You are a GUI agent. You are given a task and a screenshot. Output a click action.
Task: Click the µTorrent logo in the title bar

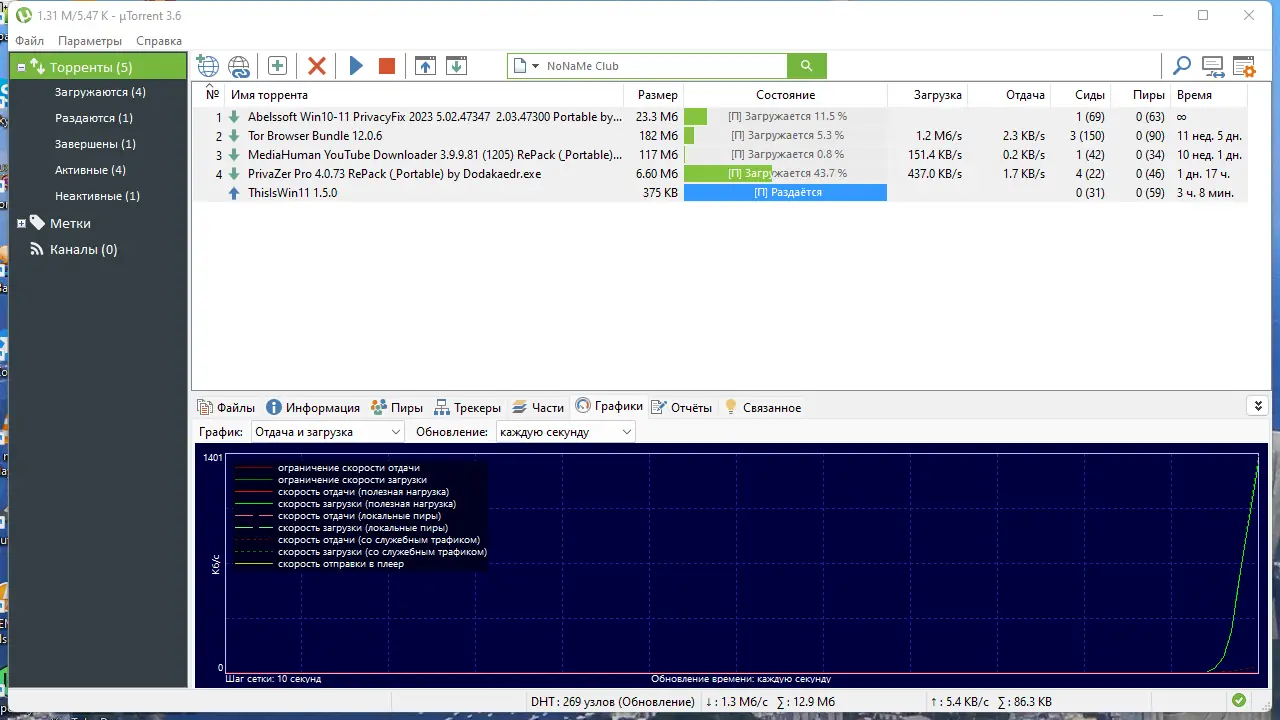[24, 15]
